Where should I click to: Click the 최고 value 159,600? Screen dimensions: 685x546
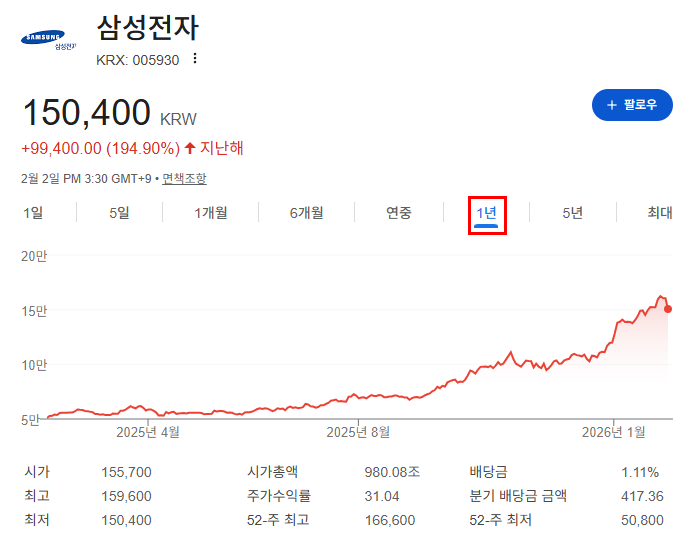(x=126, y=496)
